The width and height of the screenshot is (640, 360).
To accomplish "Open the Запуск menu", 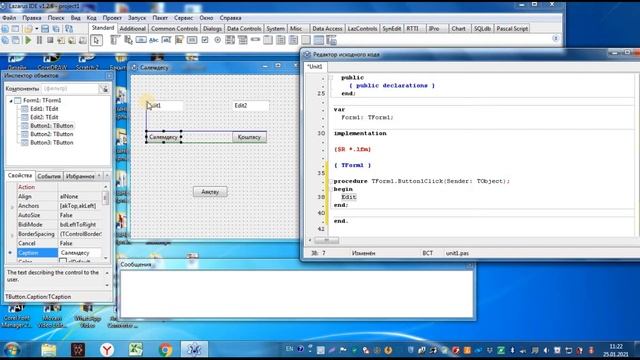I will pos(137,18).
